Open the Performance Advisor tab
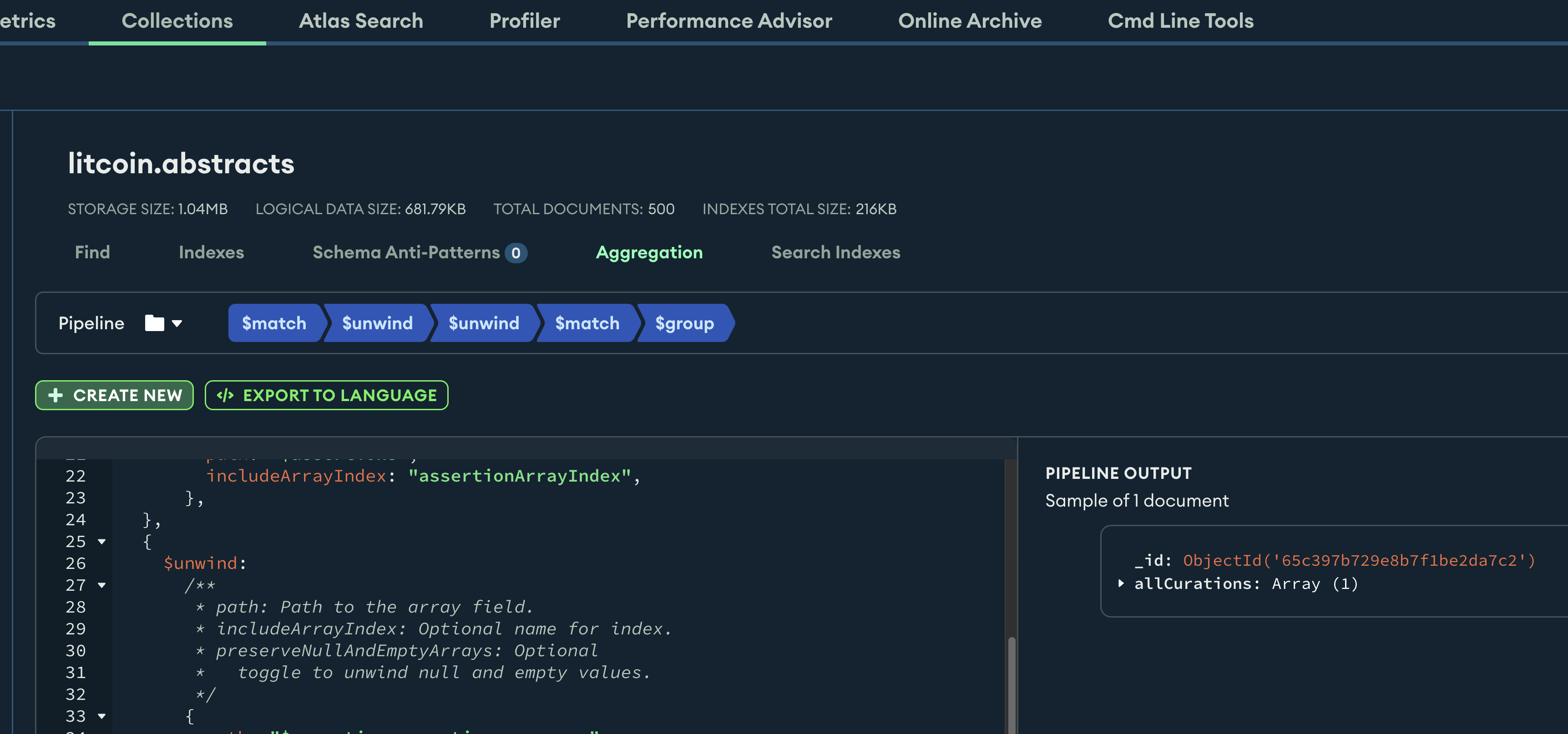The image size is (1568, 734). (x=728, y=20)
